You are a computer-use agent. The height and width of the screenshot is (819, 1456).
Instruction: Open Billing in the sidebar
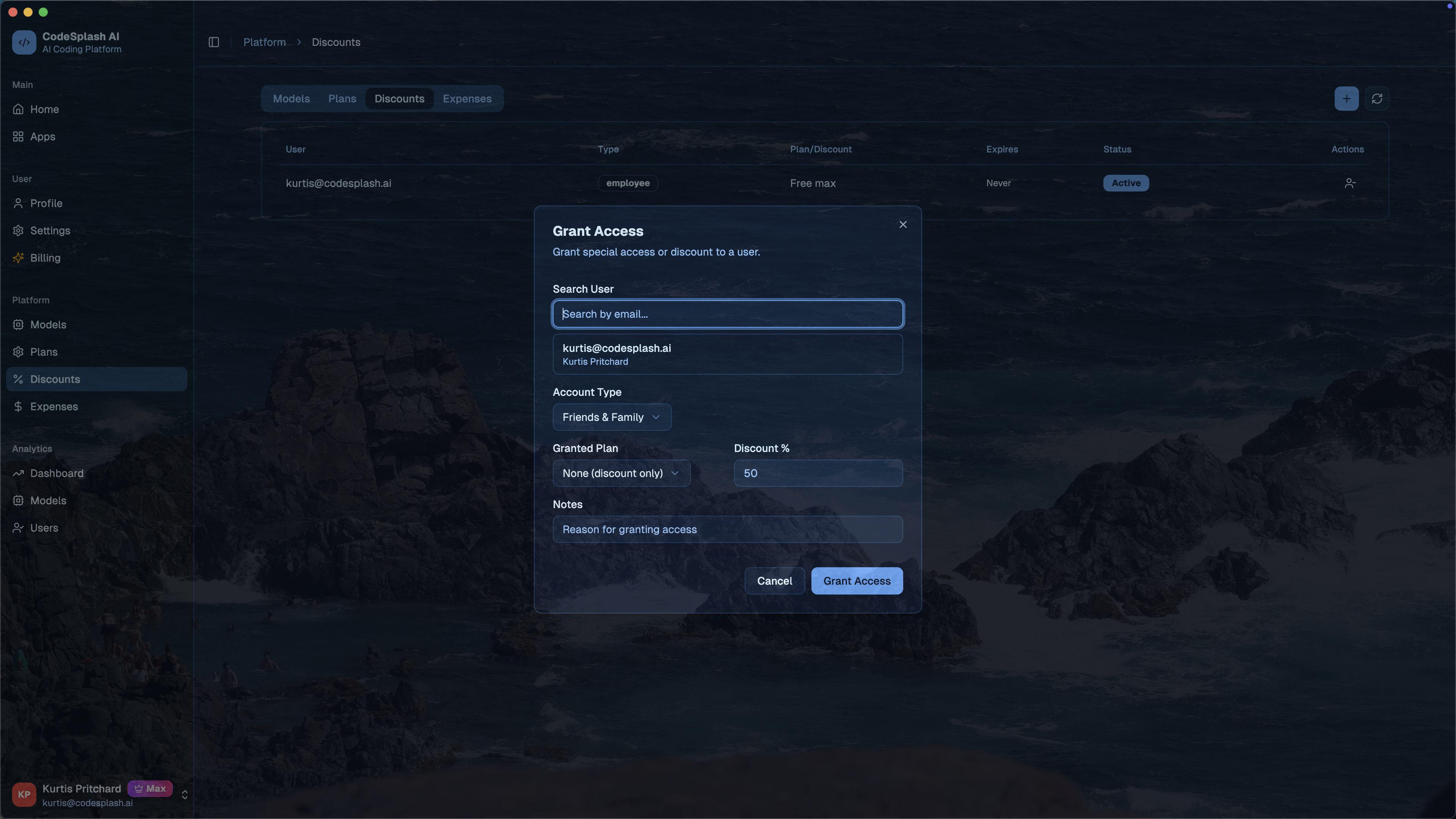pos(45,258)
